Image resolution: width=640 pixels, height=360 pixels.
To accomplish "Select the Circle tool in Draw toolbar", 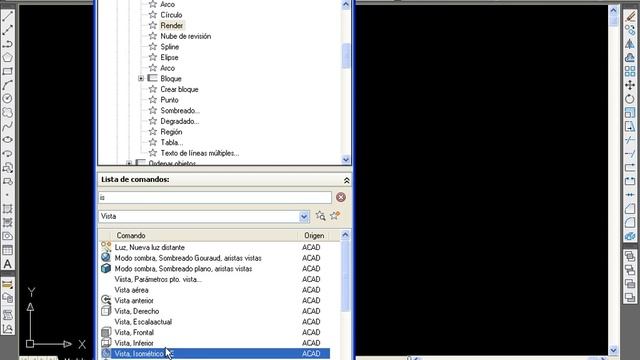I will [x=7, y=99].
